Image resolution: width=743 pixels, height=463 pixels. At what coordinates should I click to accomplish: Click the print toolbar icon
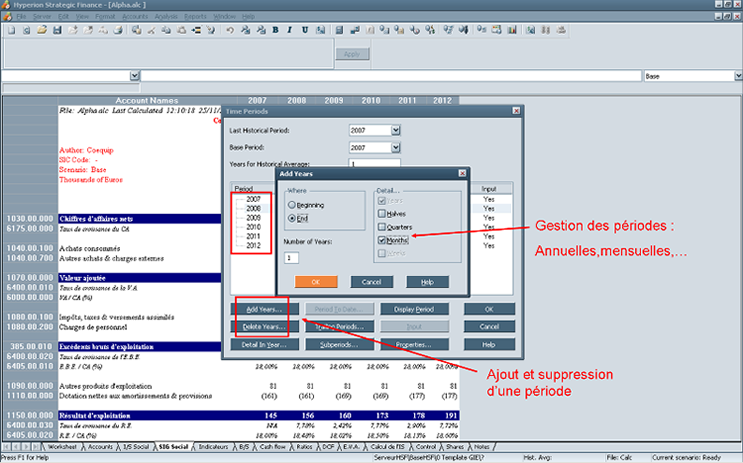[118, 30]
